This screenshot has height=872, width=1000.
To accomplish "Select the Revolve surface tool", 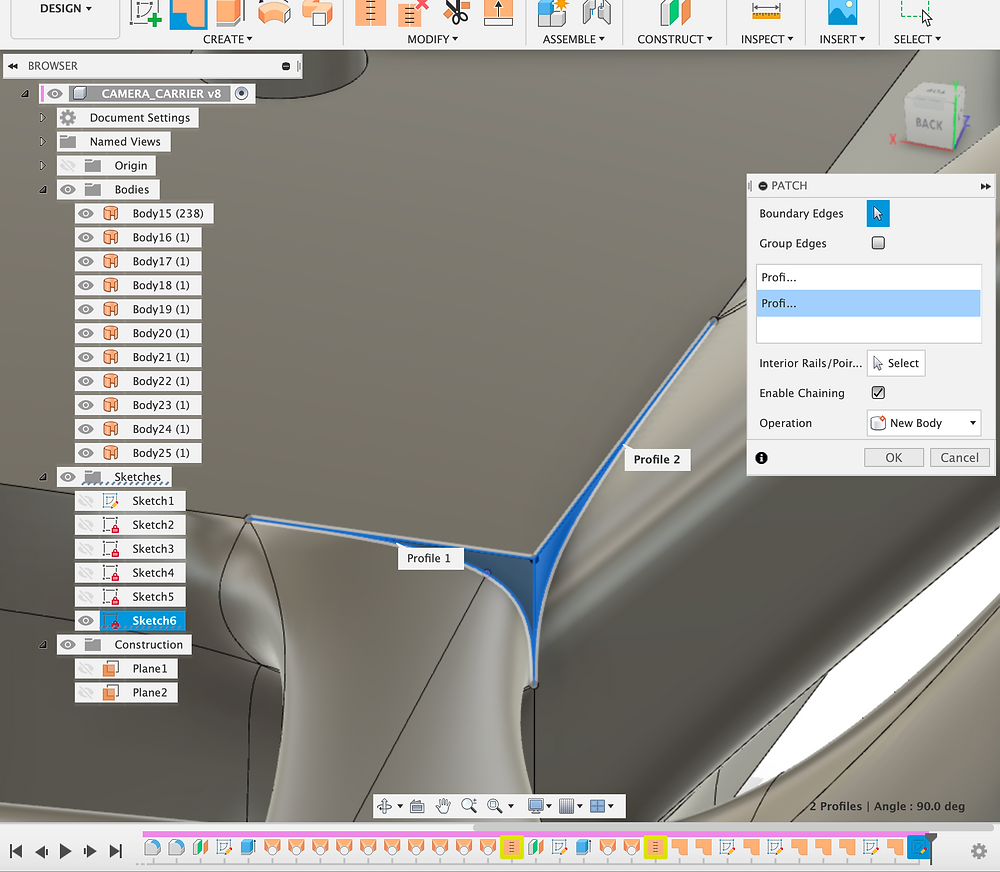I will (x=274, y=13).
